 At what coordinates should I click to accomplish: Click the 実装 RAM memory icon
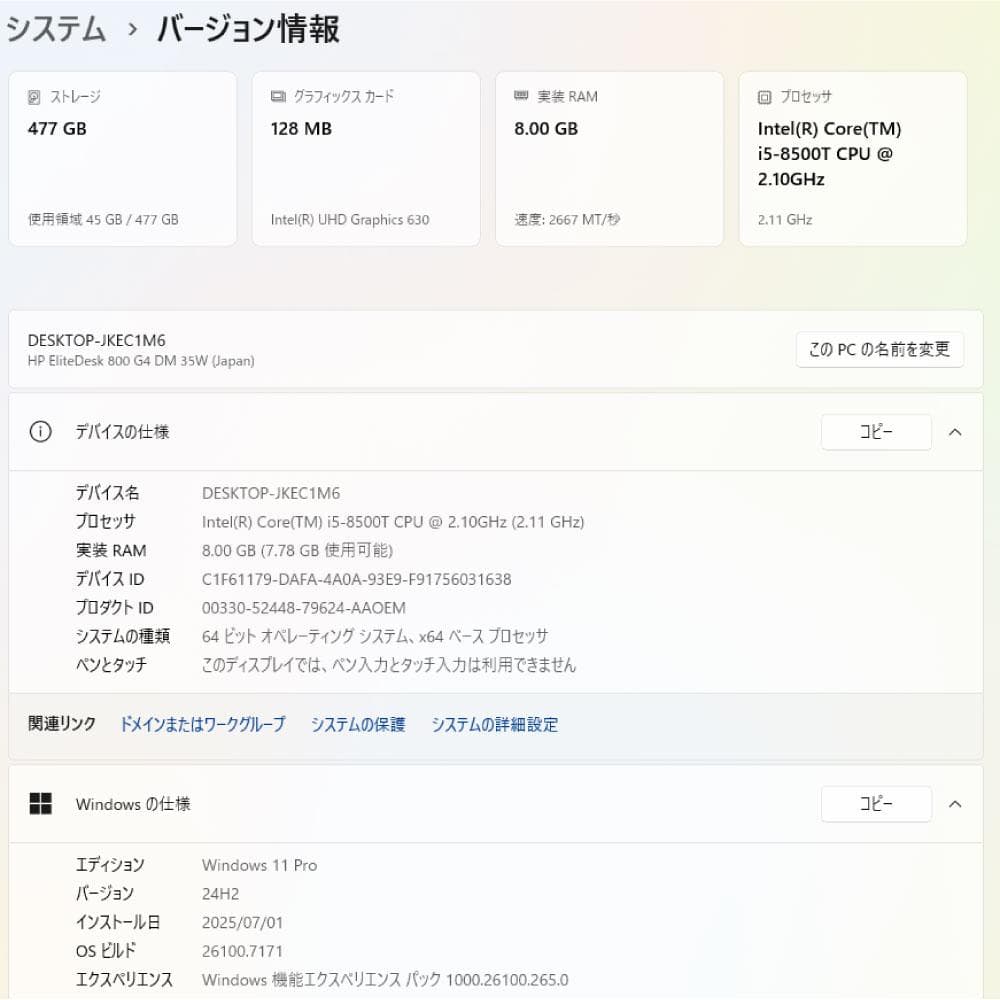[x=520, y=96]
